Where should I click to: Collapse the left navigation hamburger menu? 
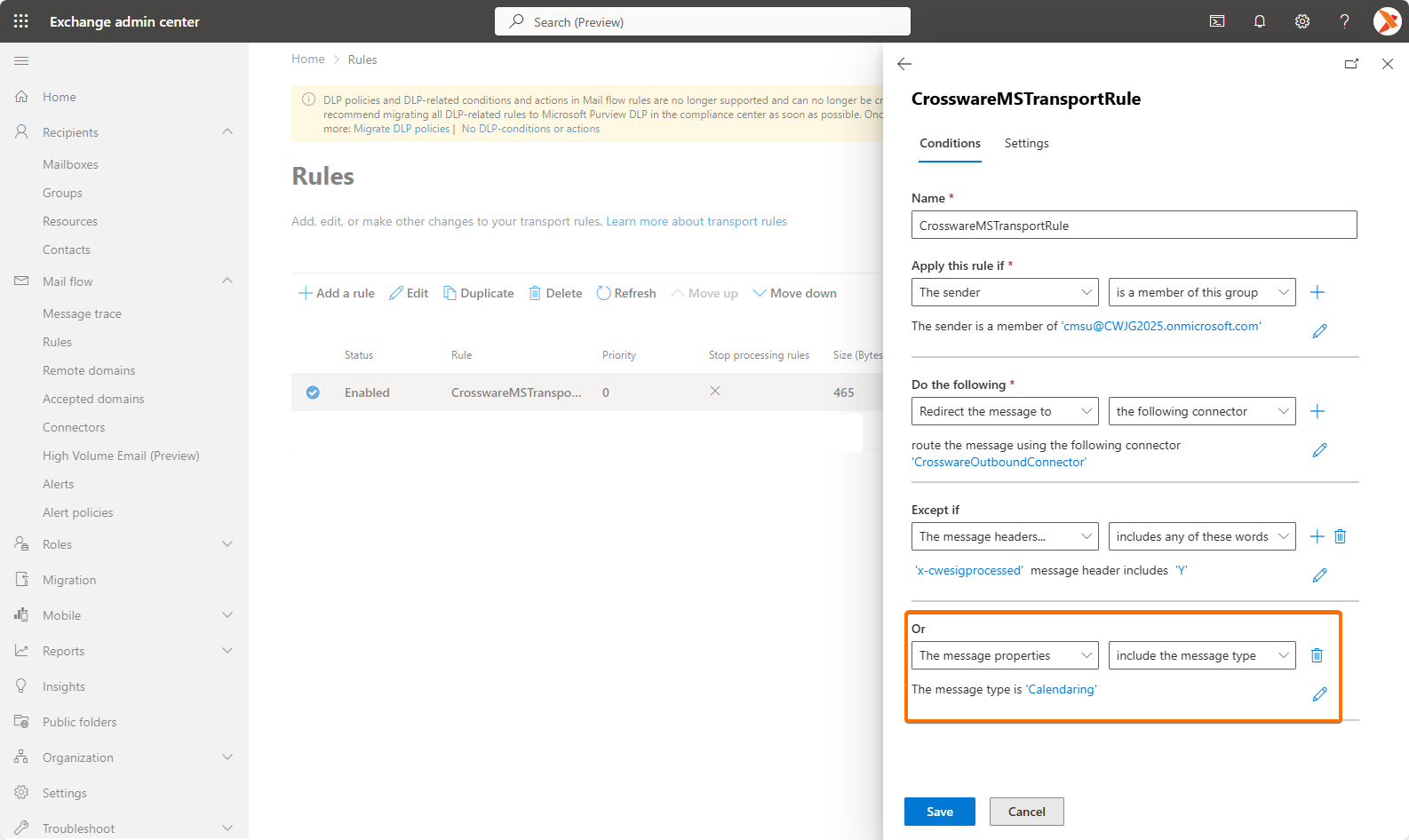tap(21, 60)
